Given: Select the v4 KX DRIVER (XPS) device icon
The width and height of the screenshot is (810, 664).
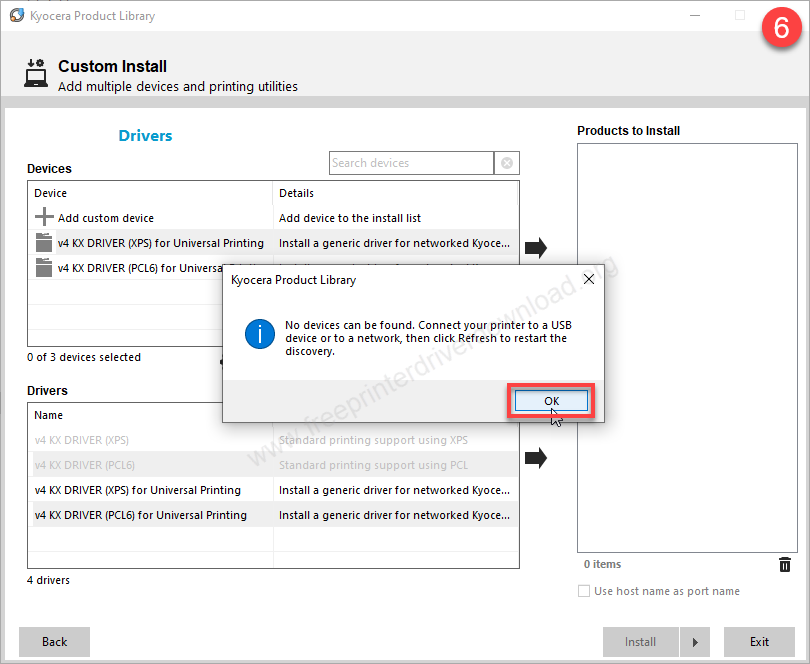Looking at the screenshot, I should (x=44, y=243).
